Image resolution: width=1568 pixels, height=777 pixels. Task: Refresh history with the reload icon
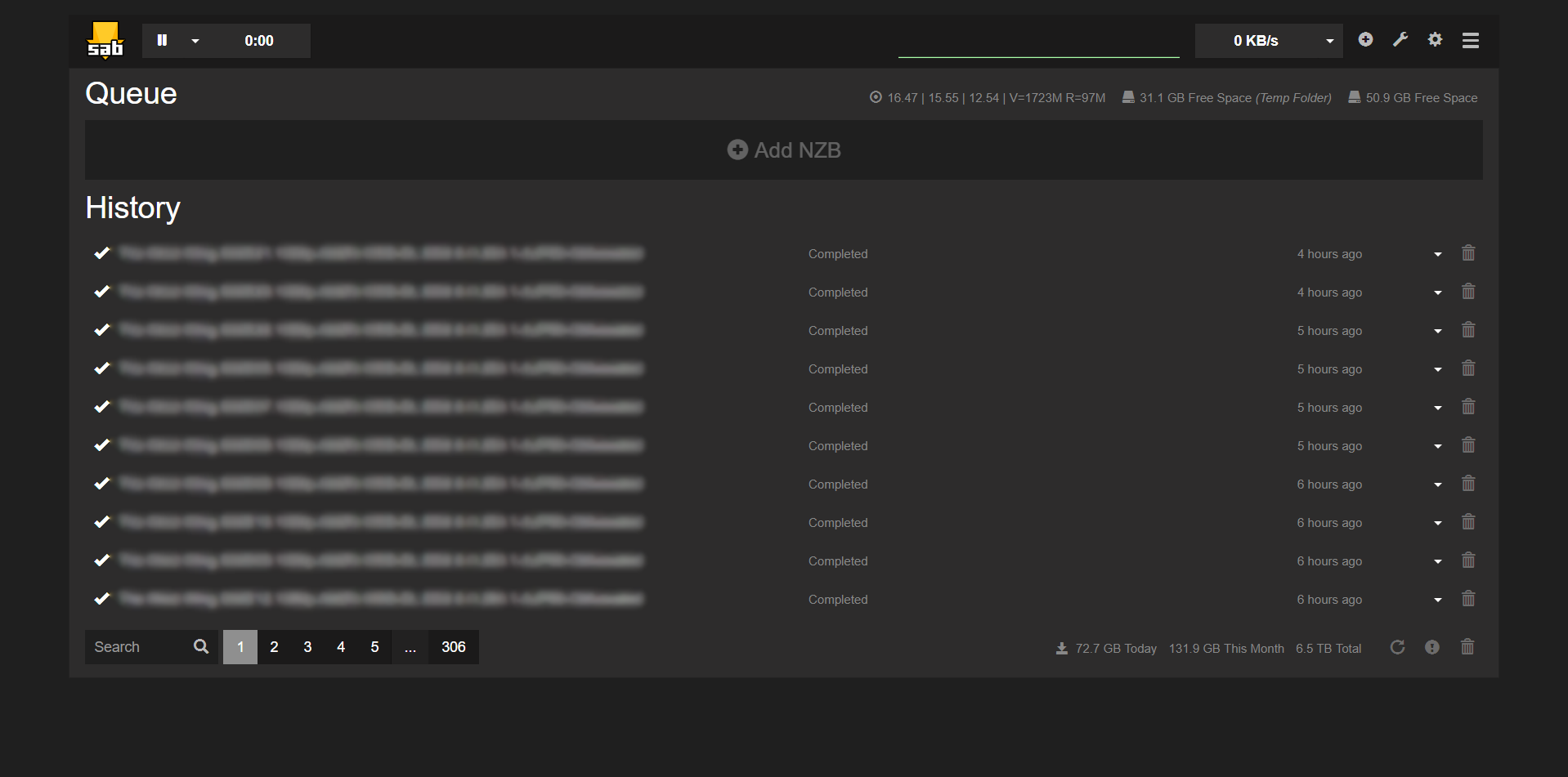pos(1397,647)
